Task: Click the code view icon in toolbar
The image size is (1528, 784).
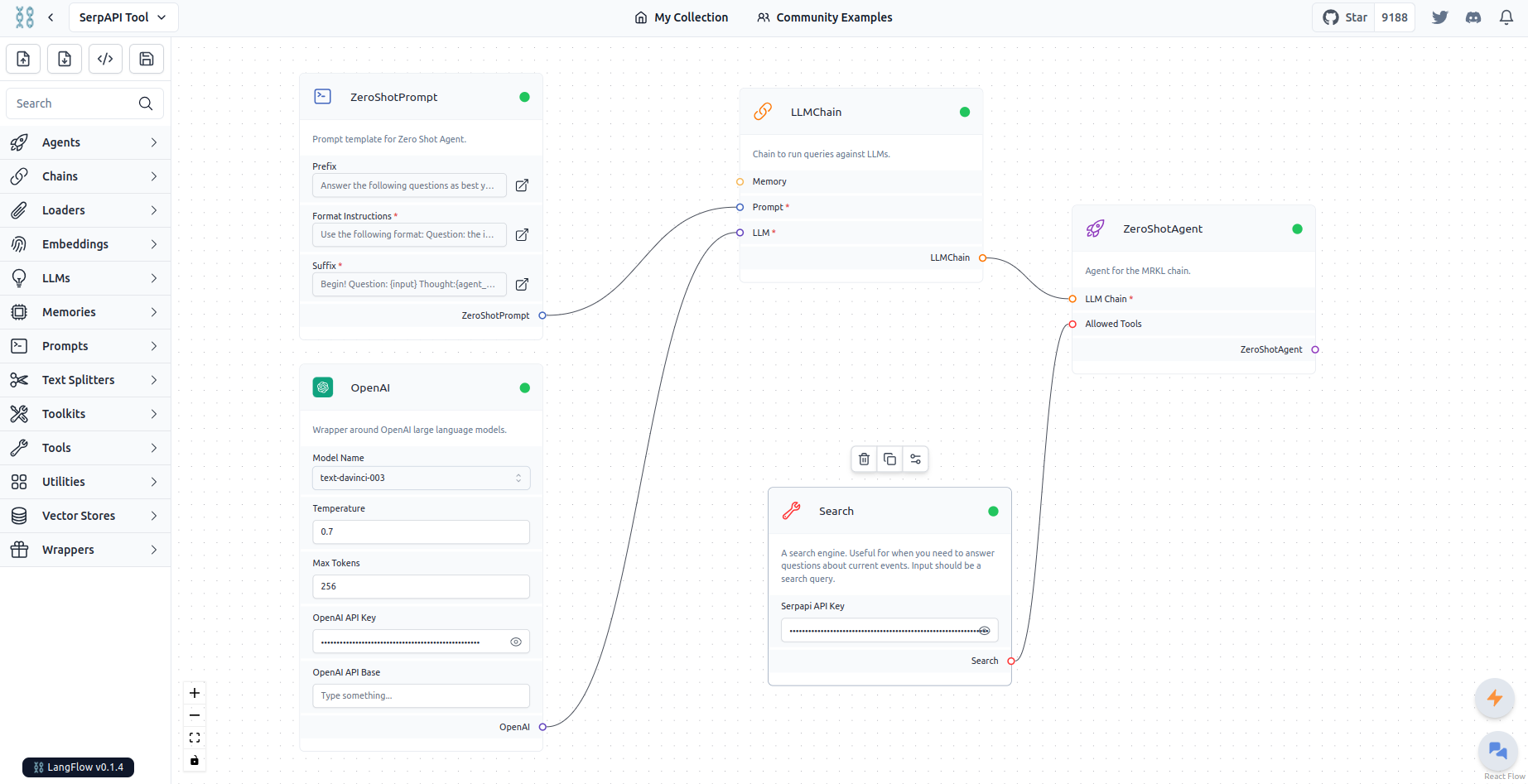Action: coord(105,59)
